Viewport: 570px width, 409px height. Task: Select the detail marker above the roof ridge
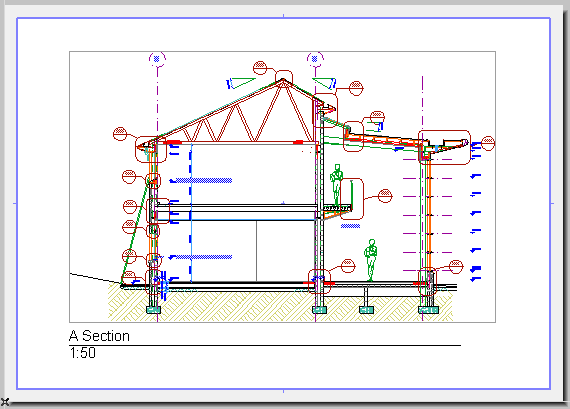[x=260, y=68]
